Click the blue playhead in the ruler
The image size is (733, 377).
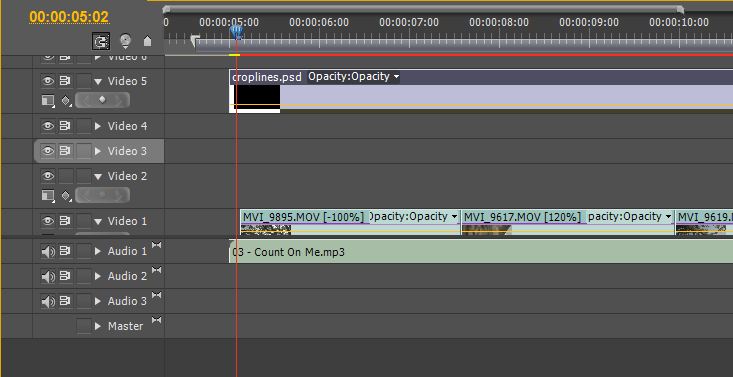[x=237, y=32]
